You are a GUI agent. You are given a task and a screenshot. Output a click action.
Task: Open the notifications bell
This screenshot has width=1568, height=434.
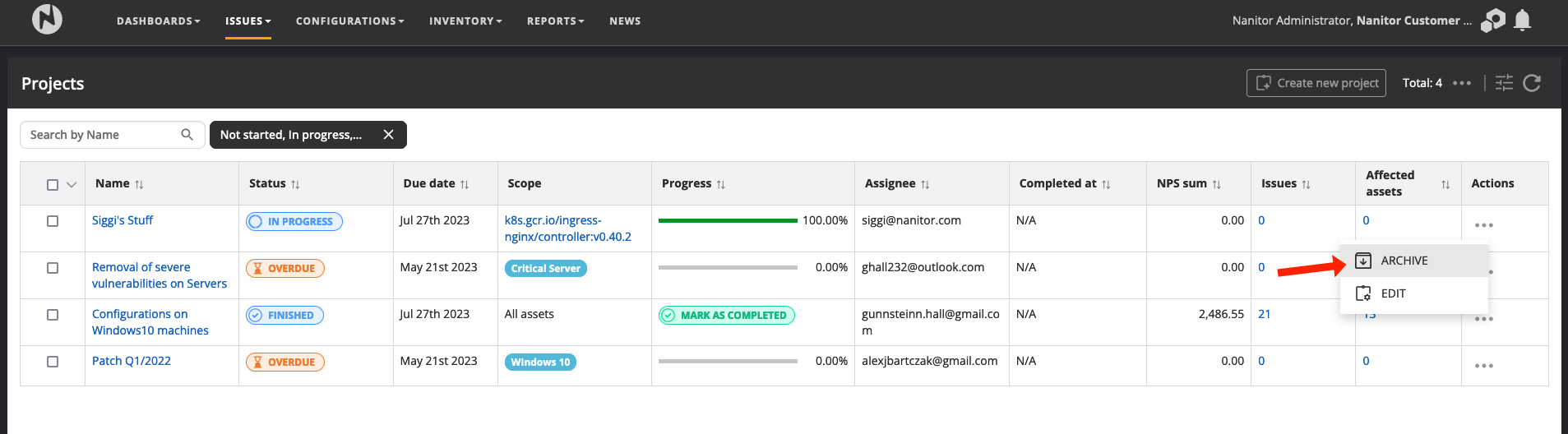[1522, 20]
